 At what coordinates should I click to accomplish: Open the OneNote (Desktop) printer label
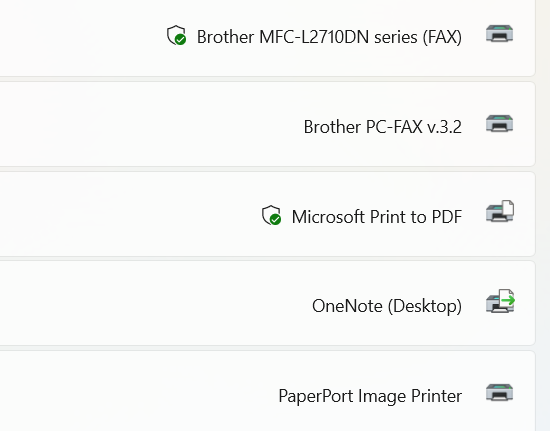coord(387,307)
